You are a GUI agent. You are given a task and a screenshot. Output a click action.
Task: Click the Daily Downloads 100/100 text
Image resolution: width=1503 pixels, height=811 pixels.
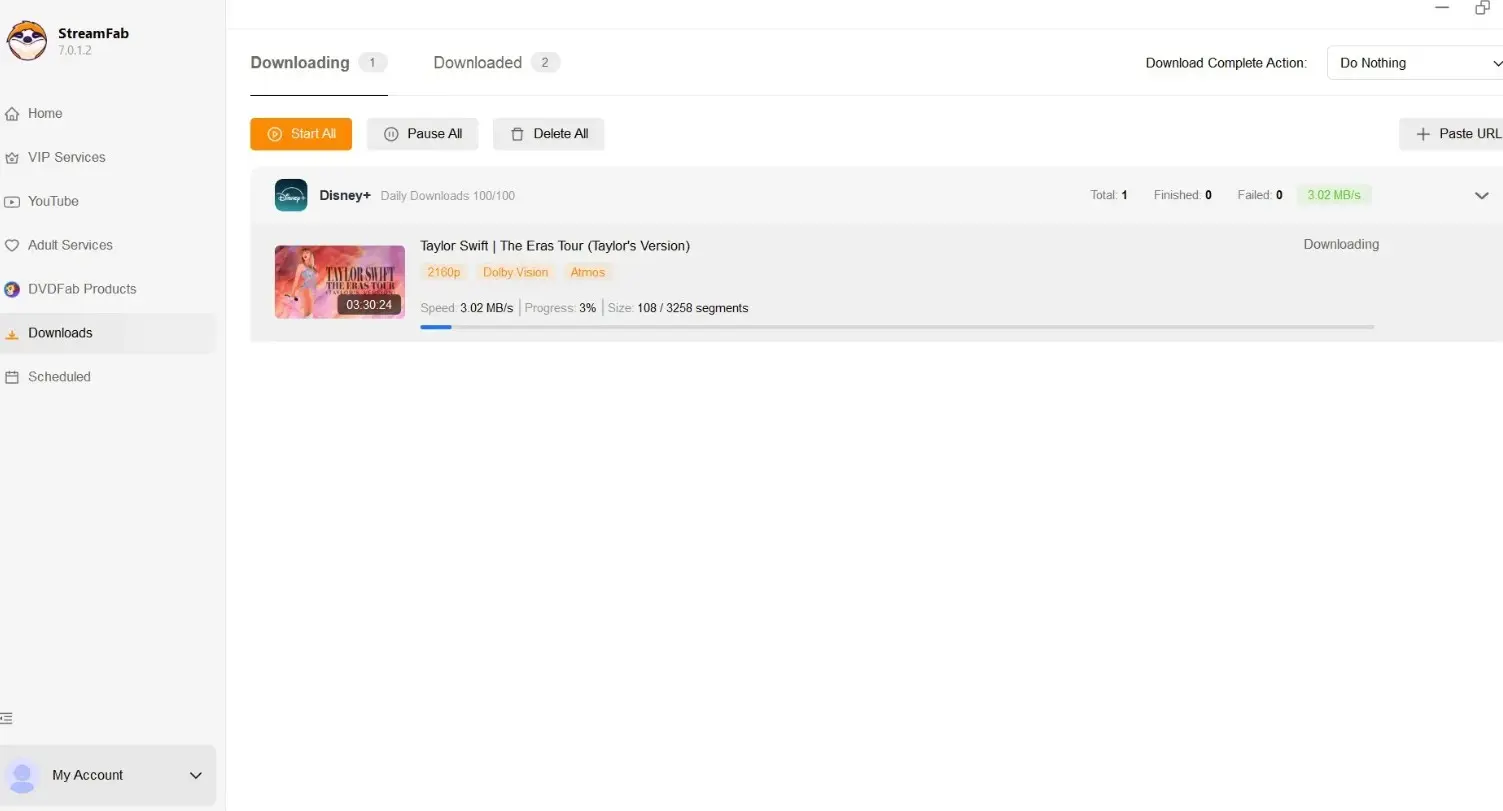point(448,196)
